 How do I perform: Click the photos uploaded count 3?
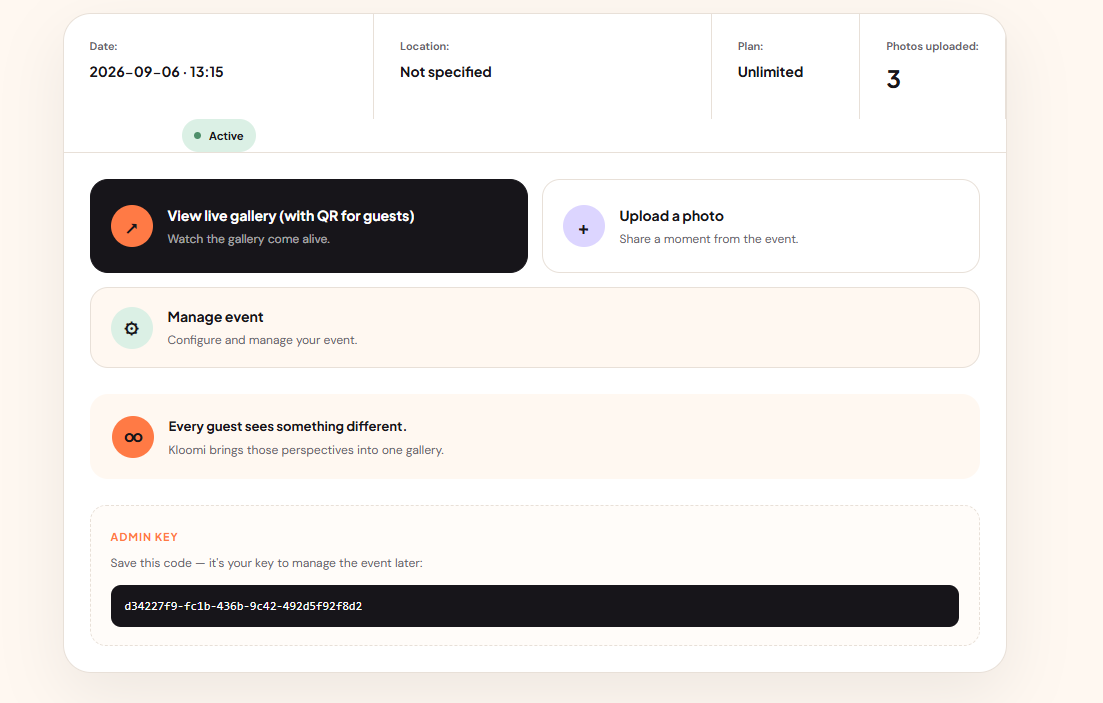click(x=893, y=79)
